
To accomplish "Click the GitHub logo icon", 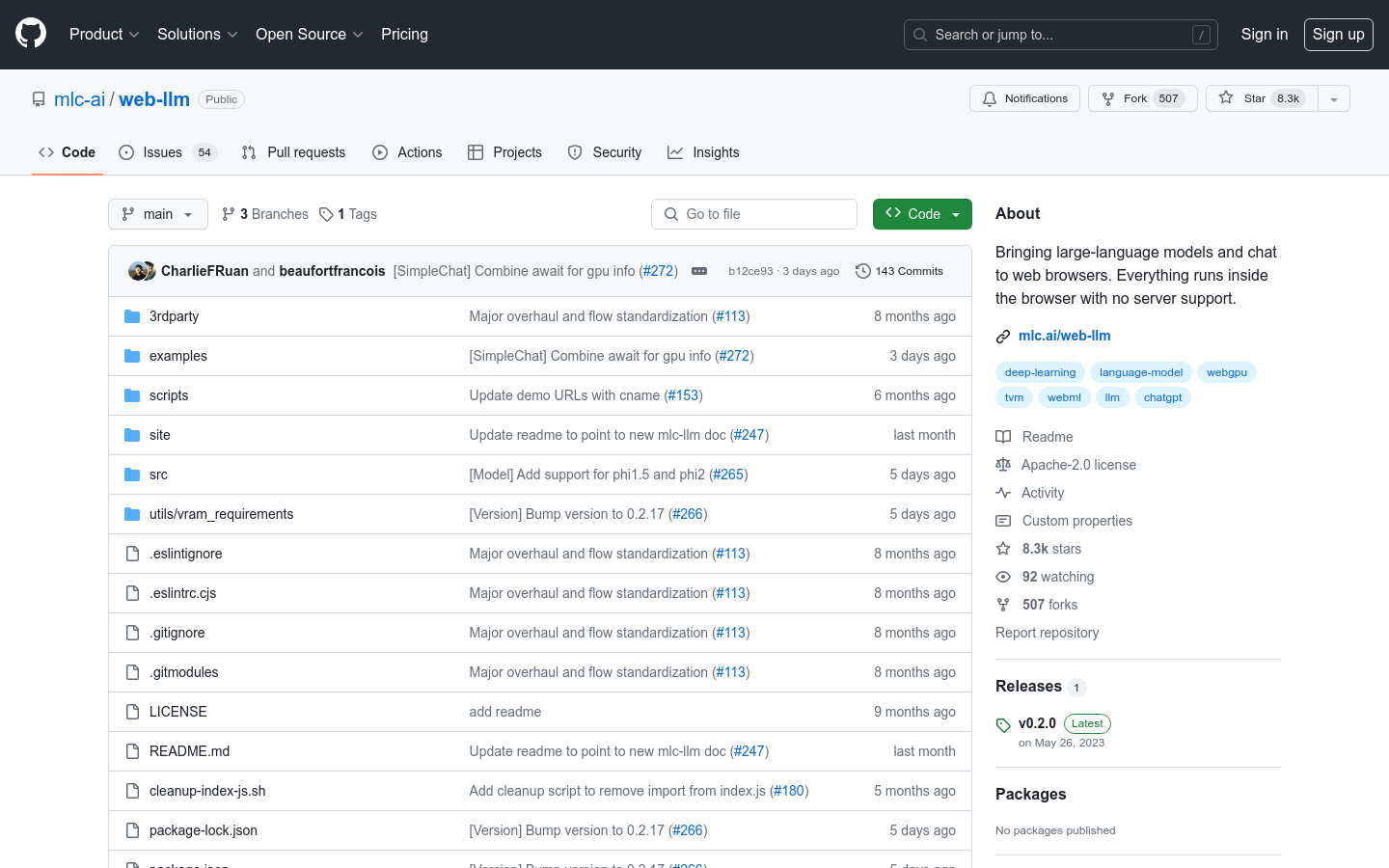I will 31,34.
